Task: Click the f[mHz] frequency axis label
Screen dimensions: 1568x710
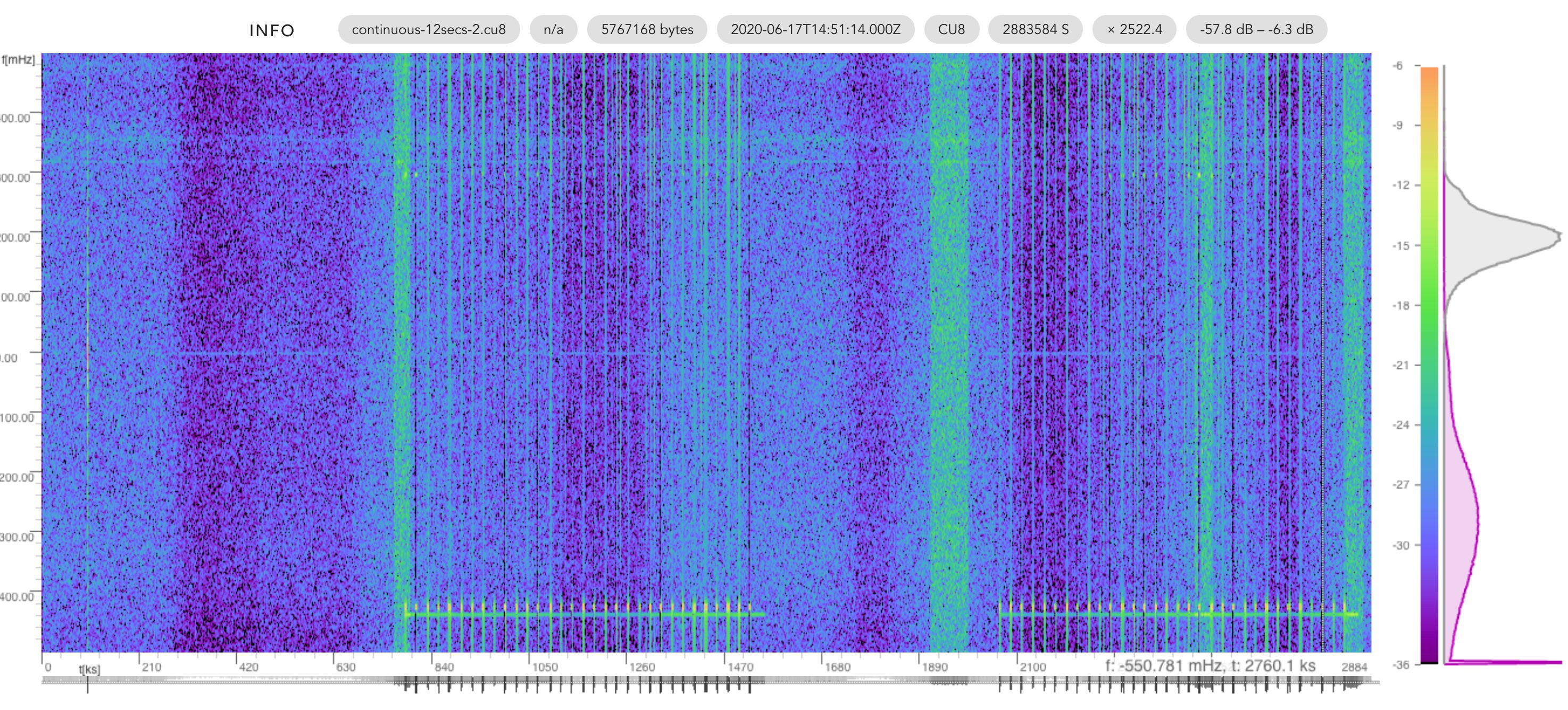Action: click(18, 60)
